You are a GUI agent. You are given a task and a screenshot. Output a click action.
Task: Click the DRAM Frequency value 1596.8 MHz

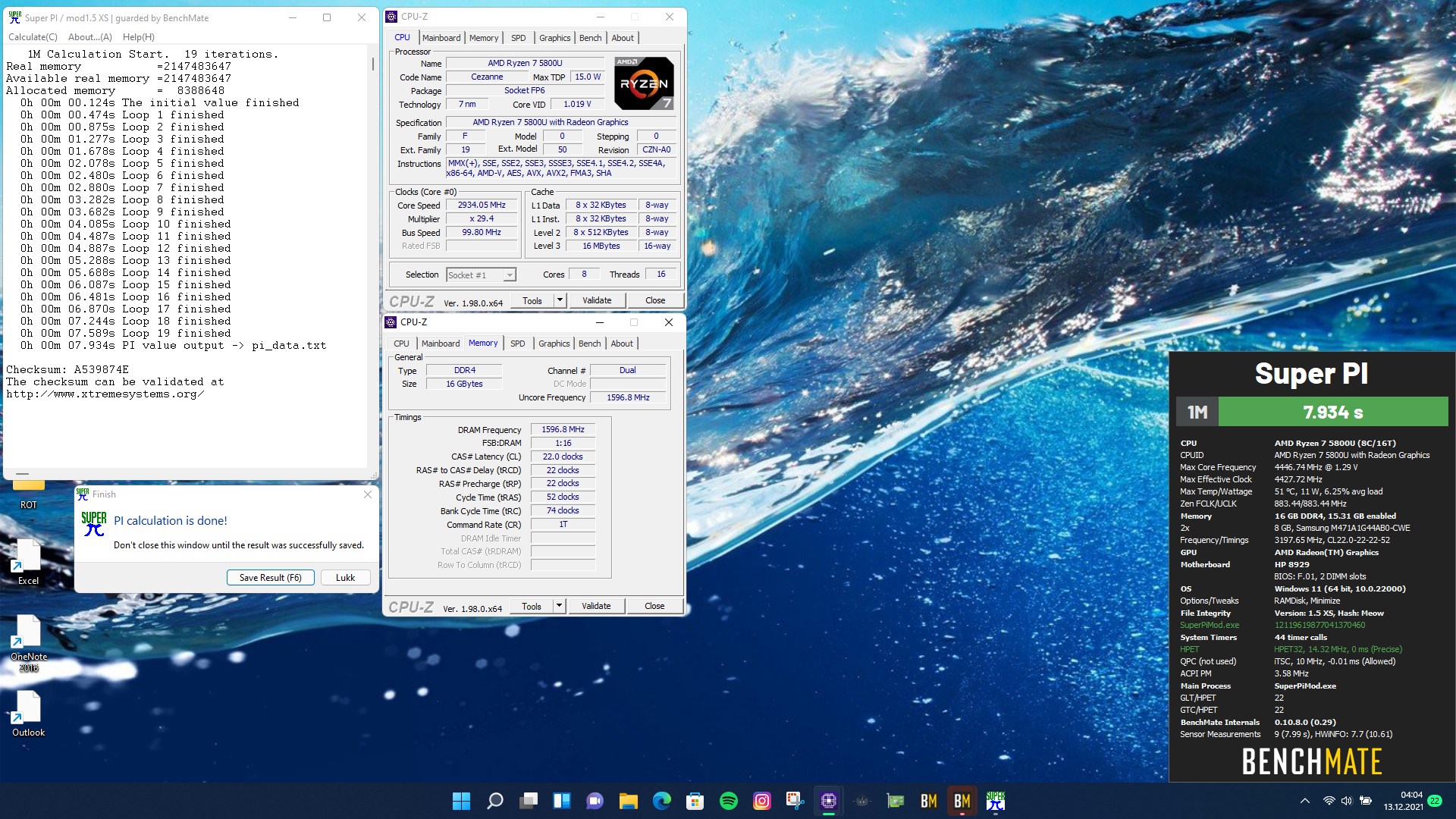click(563, 429)
